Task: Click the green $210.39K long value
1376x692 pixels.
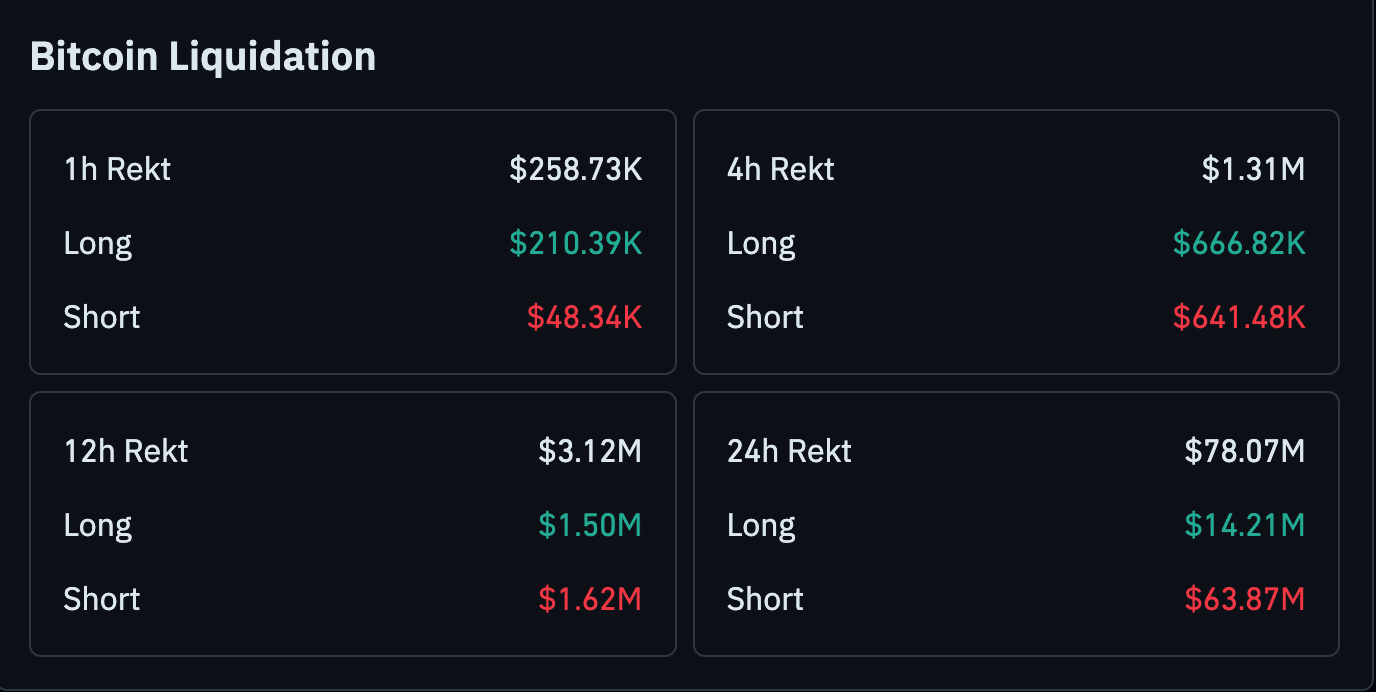Action: coord(575,243)
